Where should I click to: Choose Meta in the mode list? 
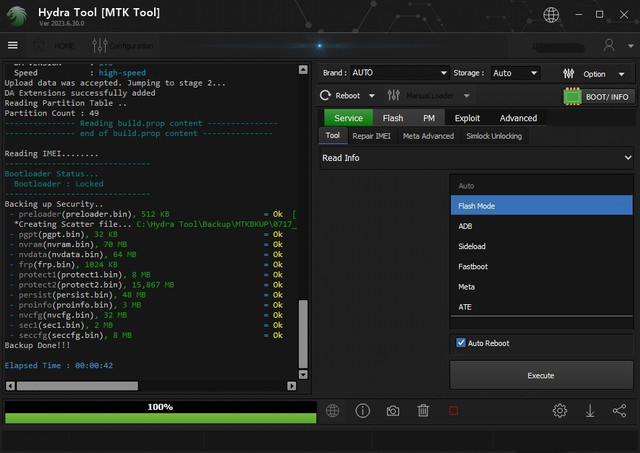click(x=541, y=286)
